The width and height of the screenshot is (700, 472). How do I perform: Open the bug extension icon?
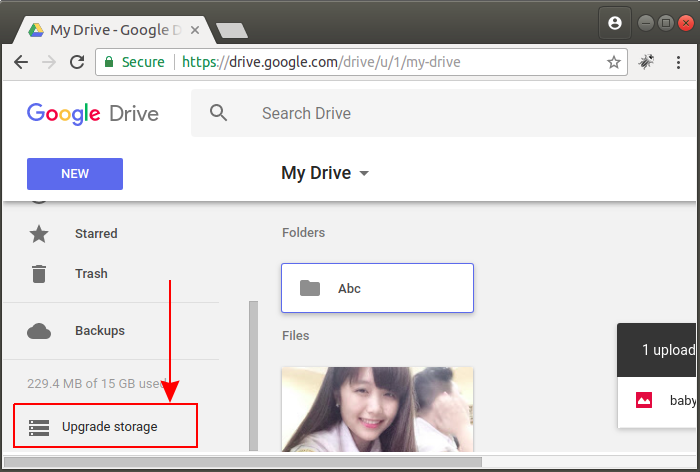click(646, 62)
